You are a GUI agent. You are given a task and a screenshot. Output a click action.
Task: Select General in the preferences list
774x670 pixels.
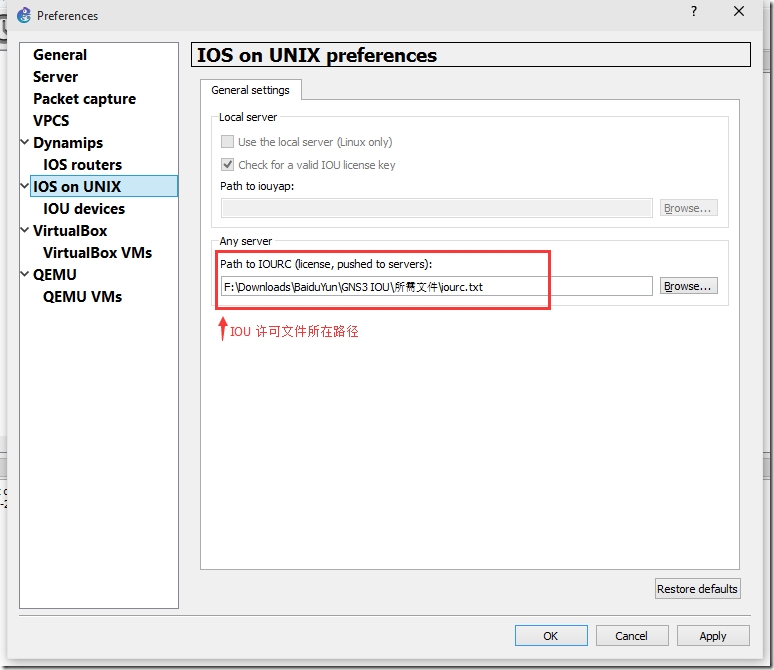tap(60, 55)
